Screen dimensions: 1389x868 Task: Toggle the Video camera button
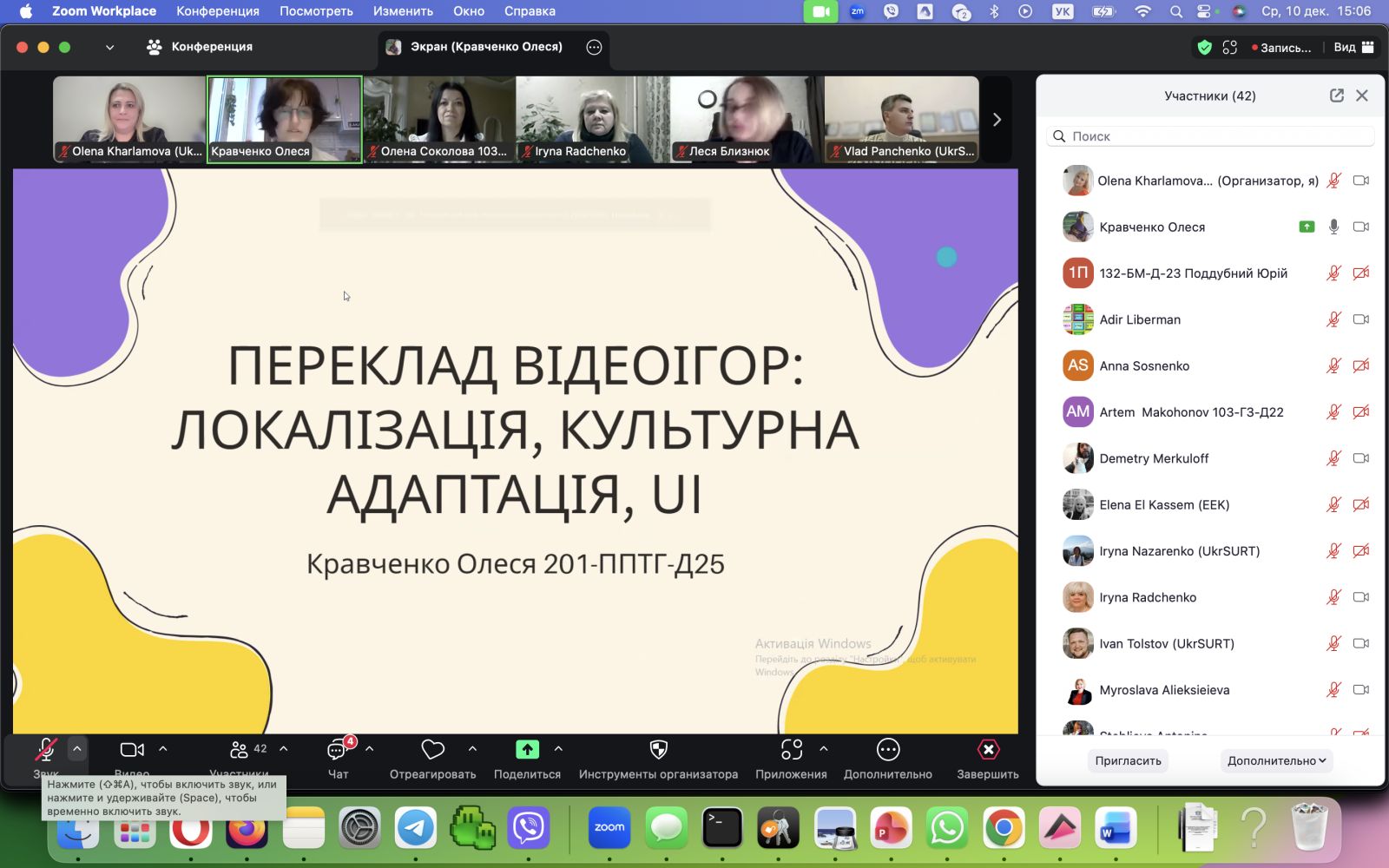point(132,750)
